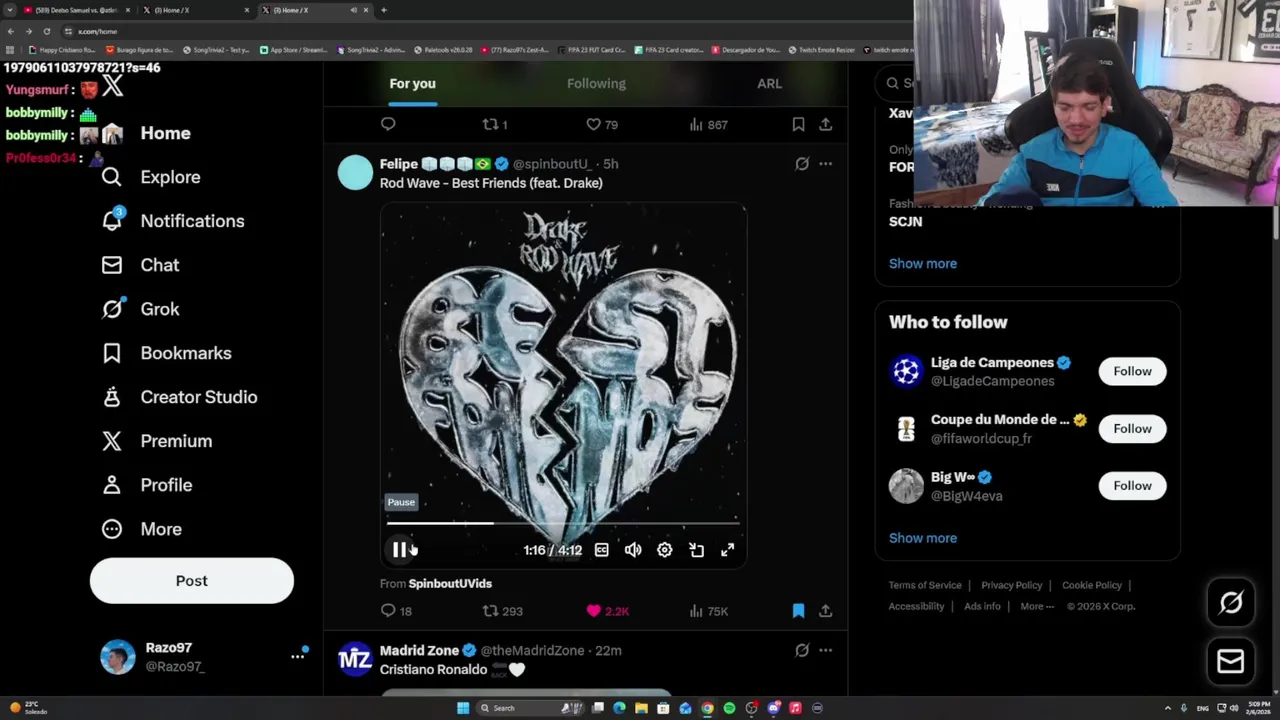Open Creator Studio in sidebar
The height and width of the screenshot is (720, 1280).
click(179, 397)
